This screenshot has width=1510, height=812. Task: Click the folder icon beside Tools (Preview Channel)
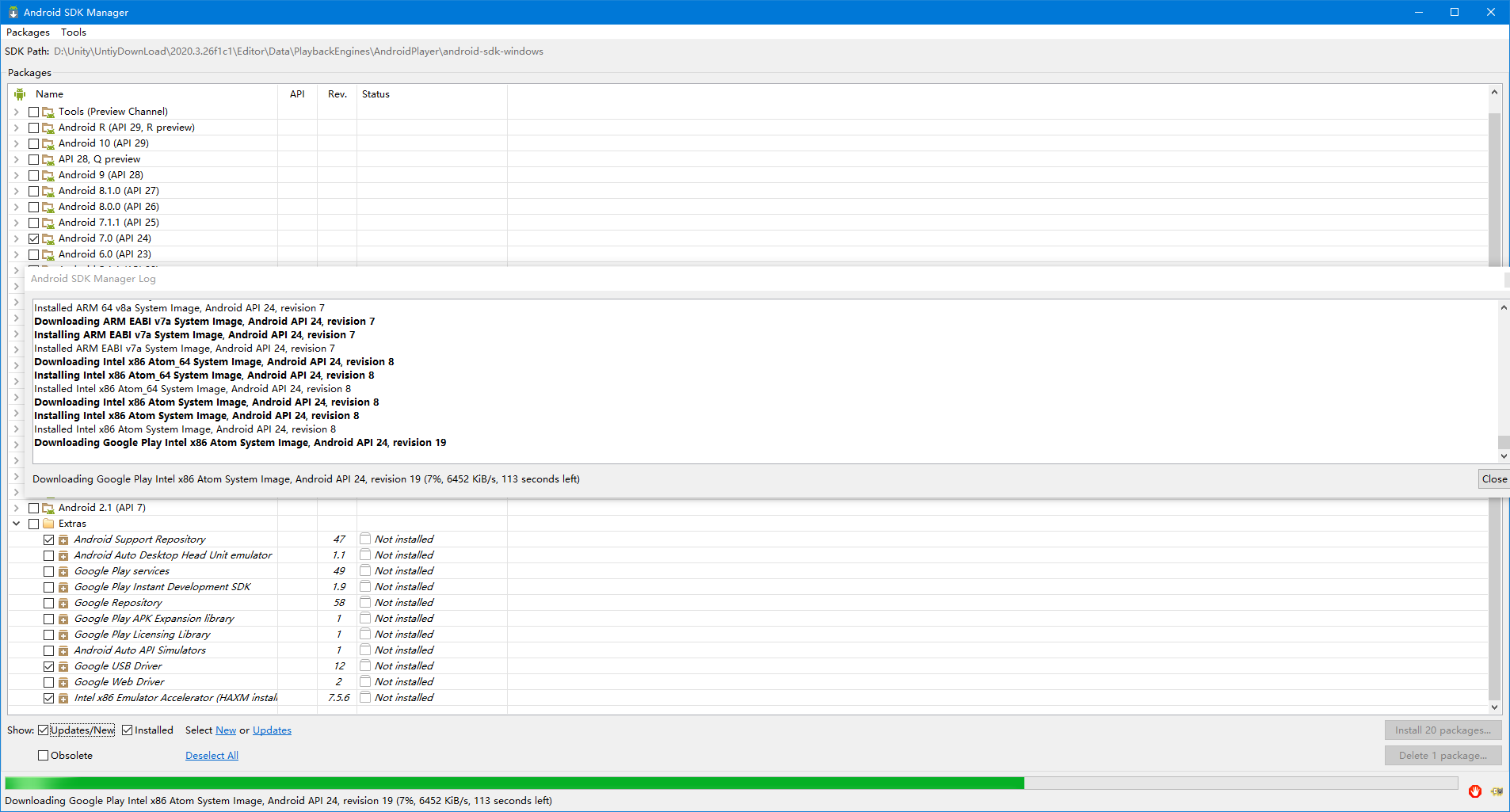[48, 112]
